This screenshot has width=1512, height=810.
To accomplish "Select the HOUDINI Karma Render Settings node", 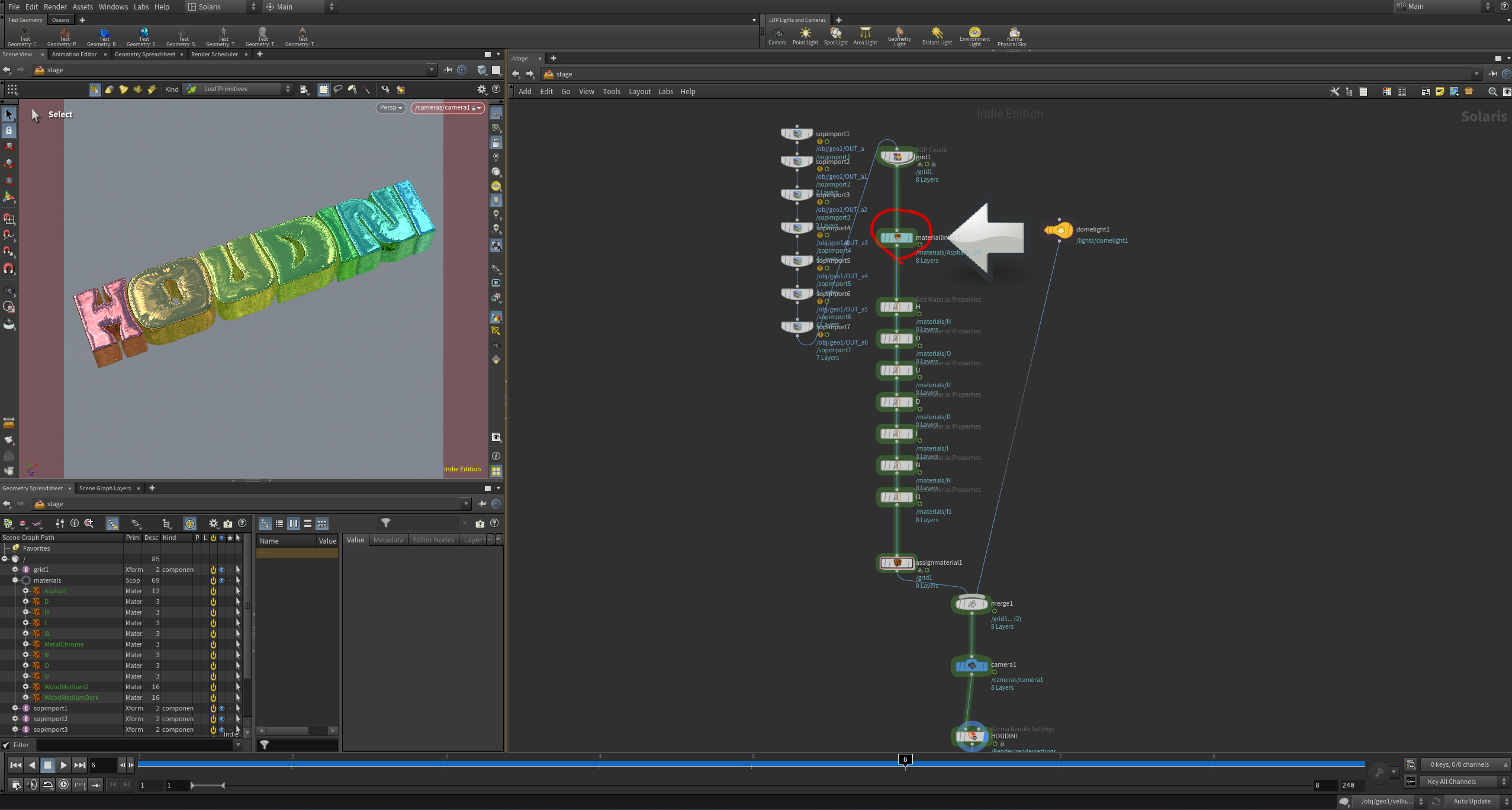I will pyautogui.click(x=971, y=737).
